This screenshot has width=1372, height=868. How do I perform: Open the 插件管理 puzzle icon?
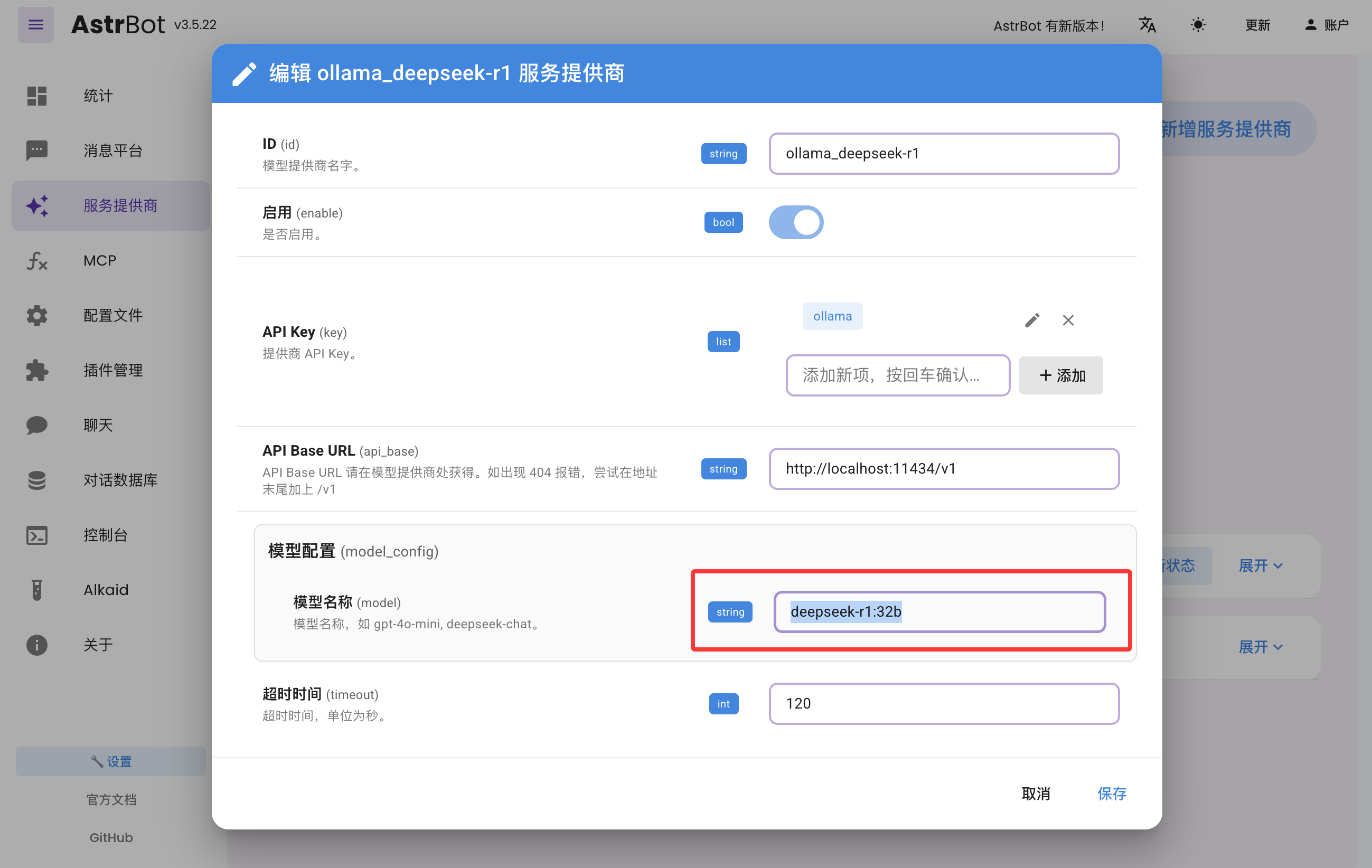point(37,370)
